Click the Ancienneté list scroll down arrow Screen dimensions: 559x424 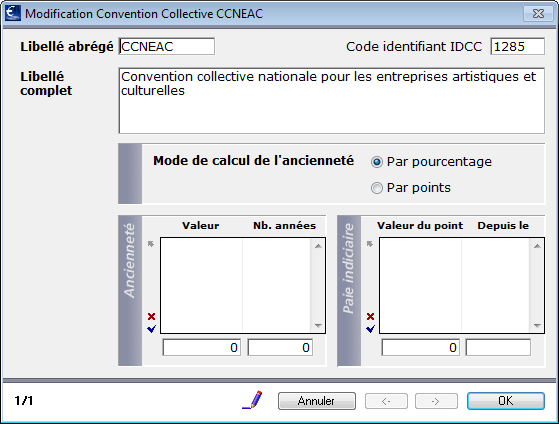tap(318, 325)
